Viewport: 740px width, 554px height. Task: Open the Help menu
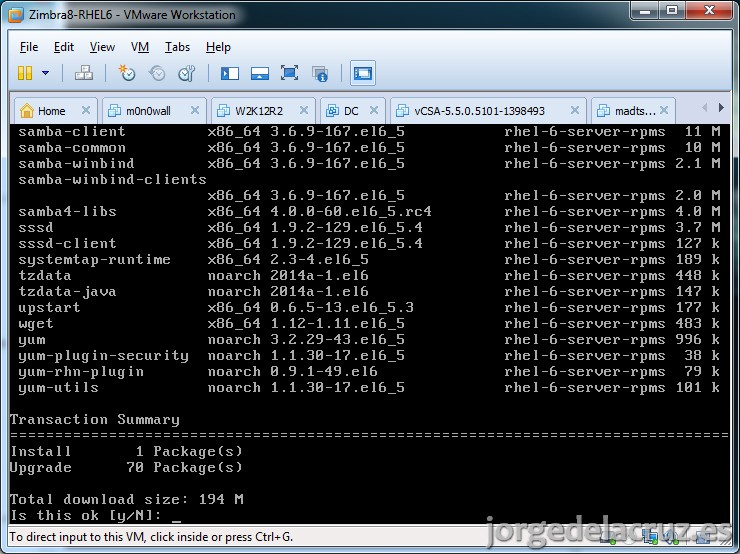pos(218,47)
